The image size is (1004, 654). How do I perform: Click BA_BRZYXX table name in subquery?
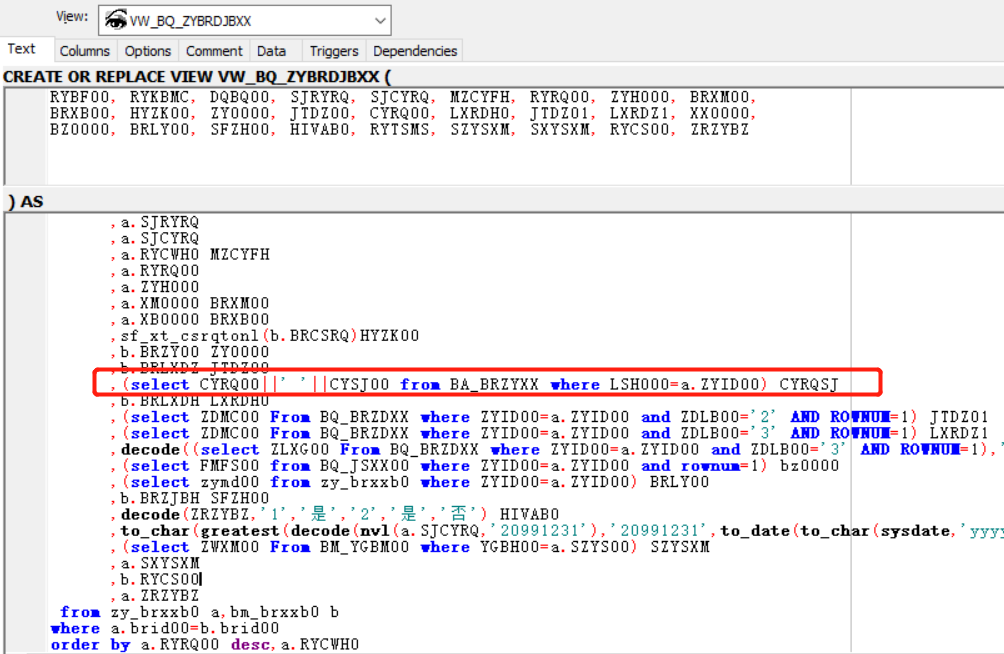tap(494, 384)
